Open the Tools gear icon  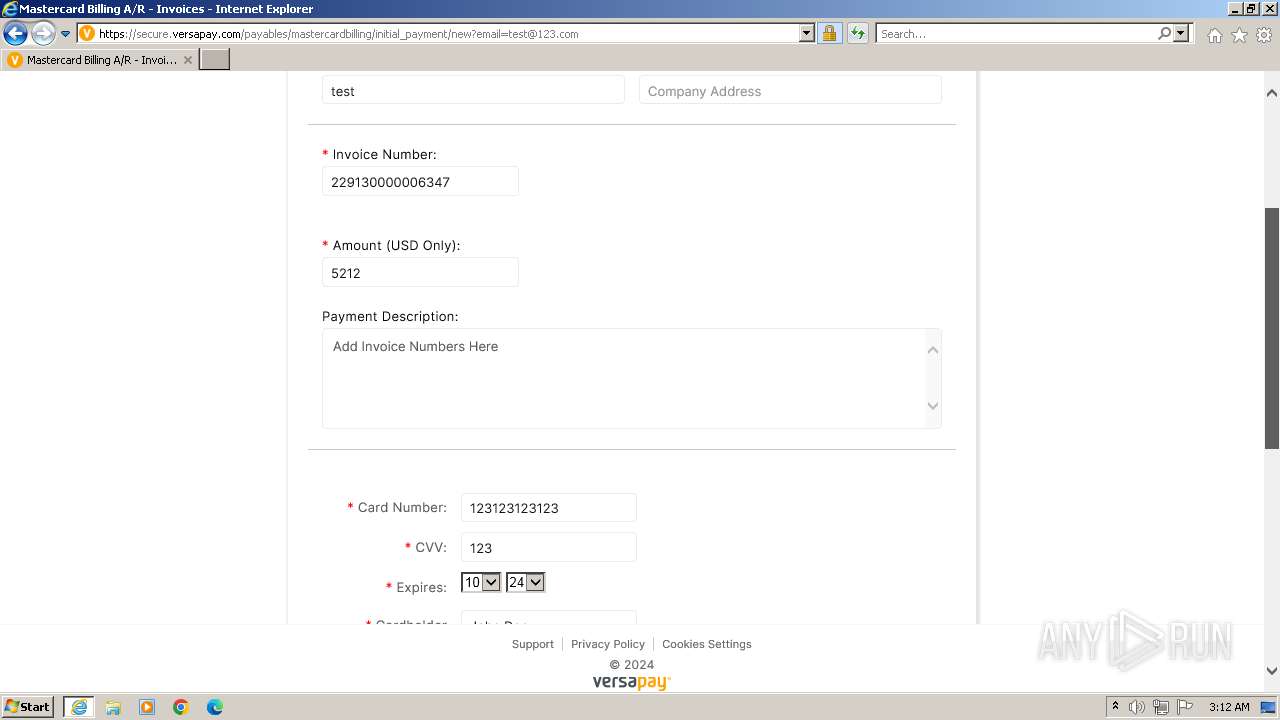1264,35
